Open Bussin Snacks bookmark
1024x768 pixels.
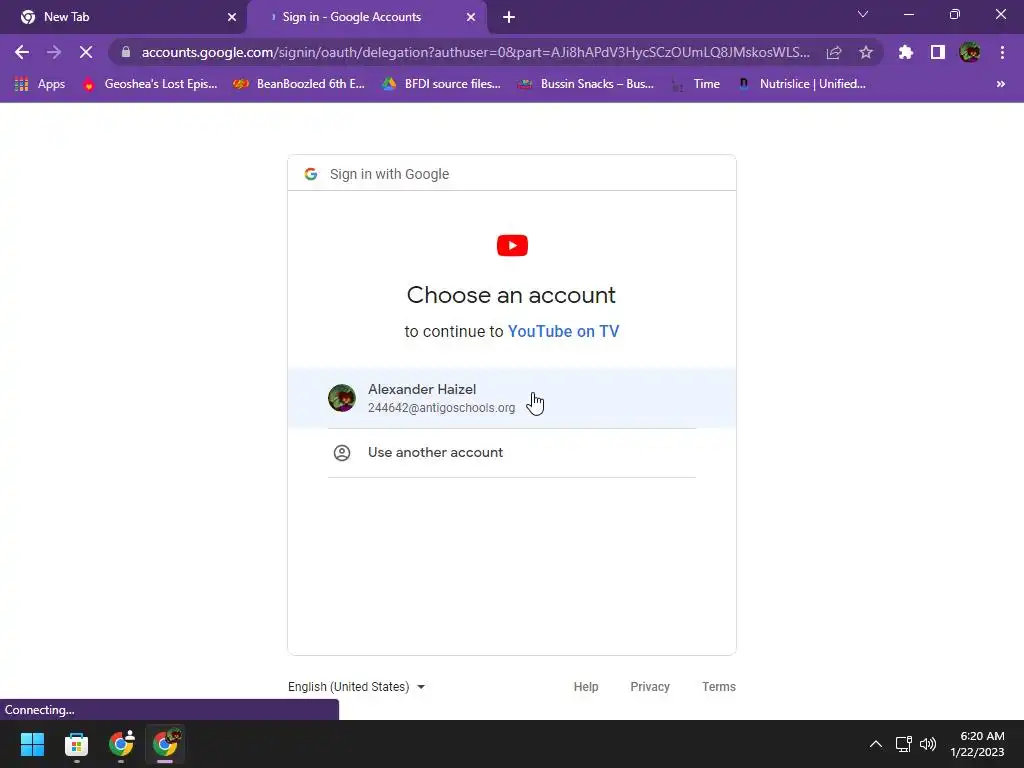click(x=585, y=84)
